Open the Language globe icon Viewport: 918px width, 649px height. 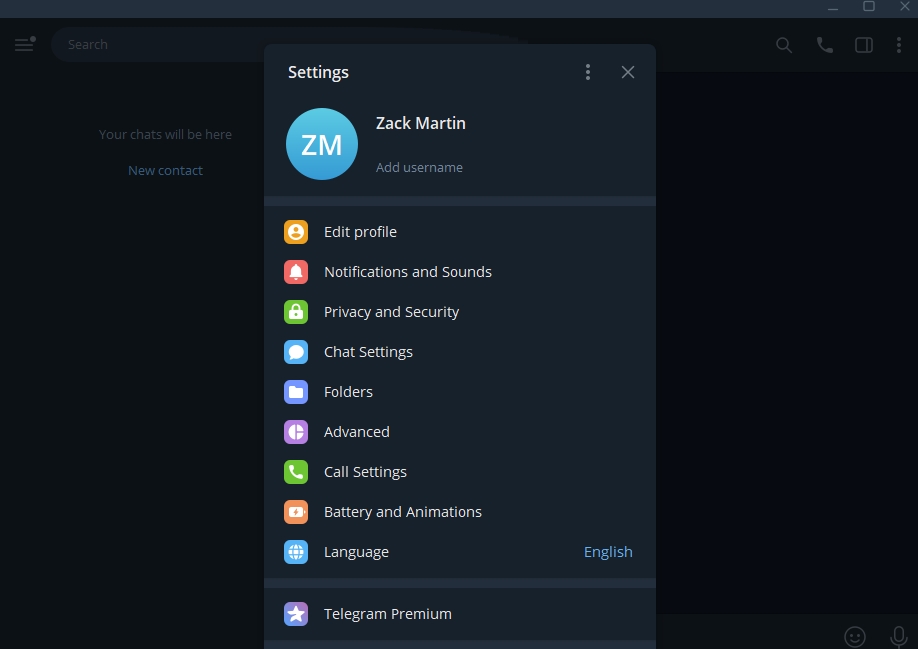click(296, 552)
